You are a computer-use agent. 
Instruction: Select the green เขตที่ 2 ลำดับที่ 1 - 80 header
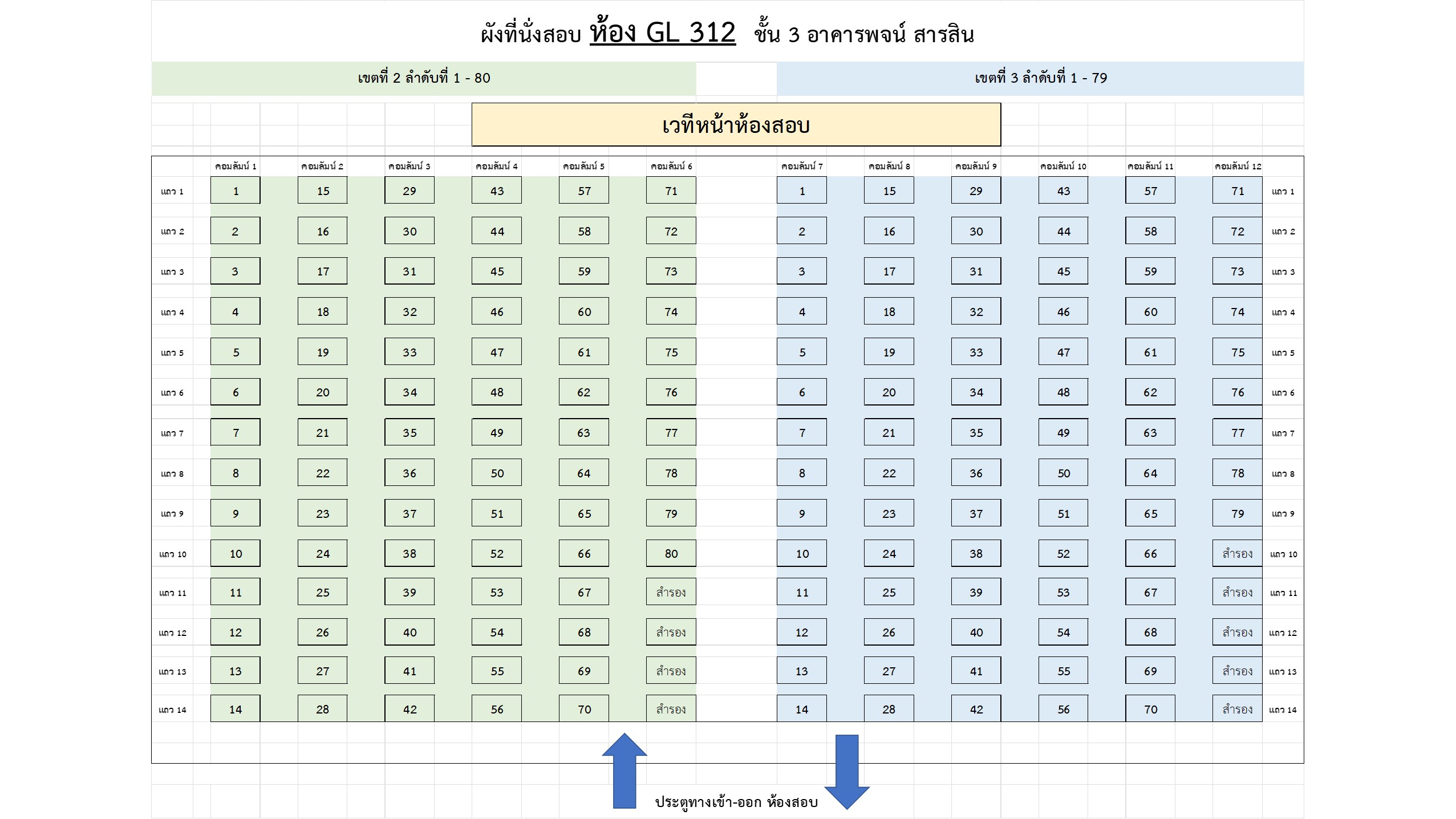[424, 78]
